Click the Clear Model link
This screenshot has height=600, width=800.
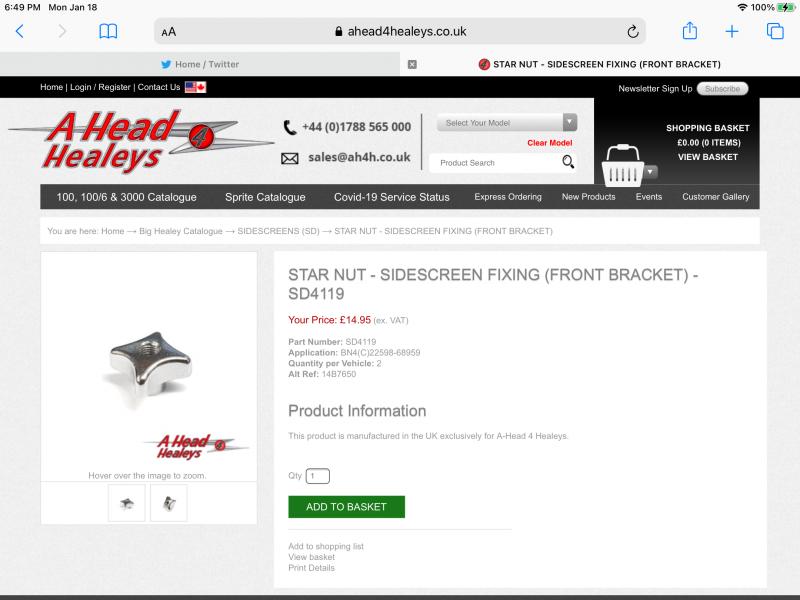549,143
